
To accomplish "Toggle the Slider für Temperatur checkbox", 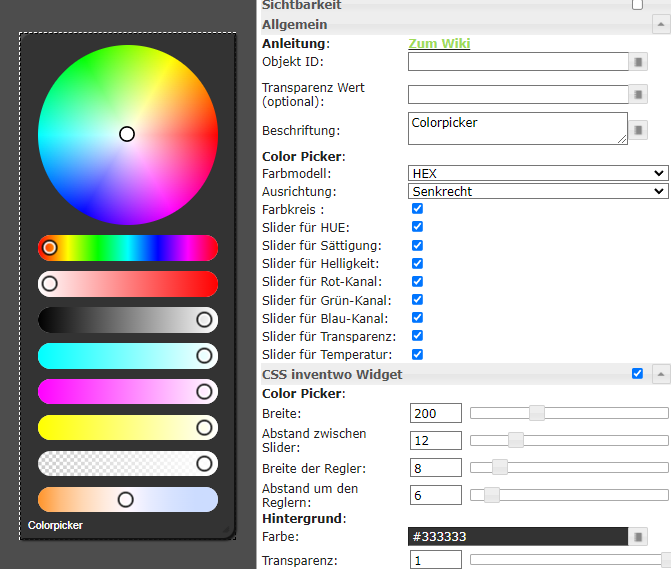I will [x=417, y=354].
